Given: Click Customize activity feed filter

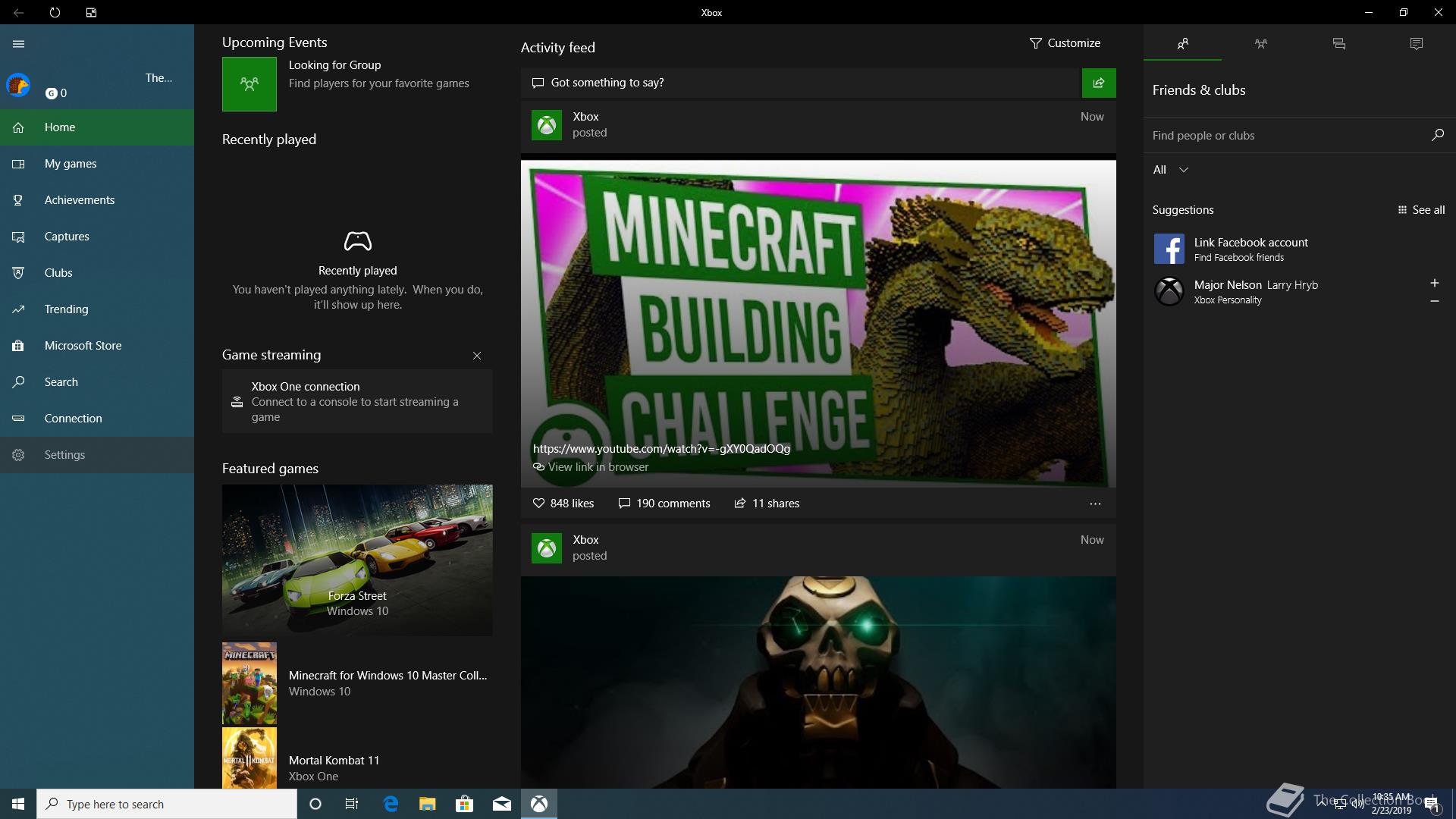Looking at the screenshot, I should point(1065,43).
